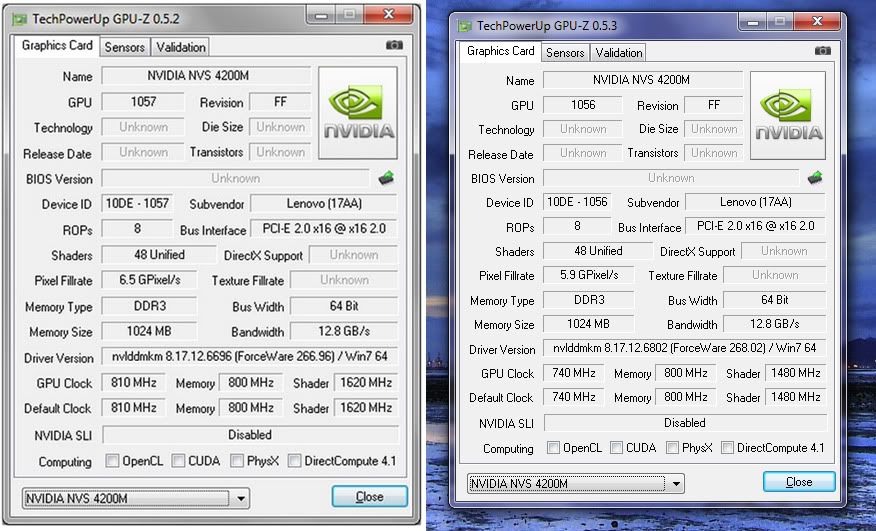The width and height of the screenshot is (876, 531).
Task: Click Name field in GPU-Z 0.5.3
Action: click(643, 80)
